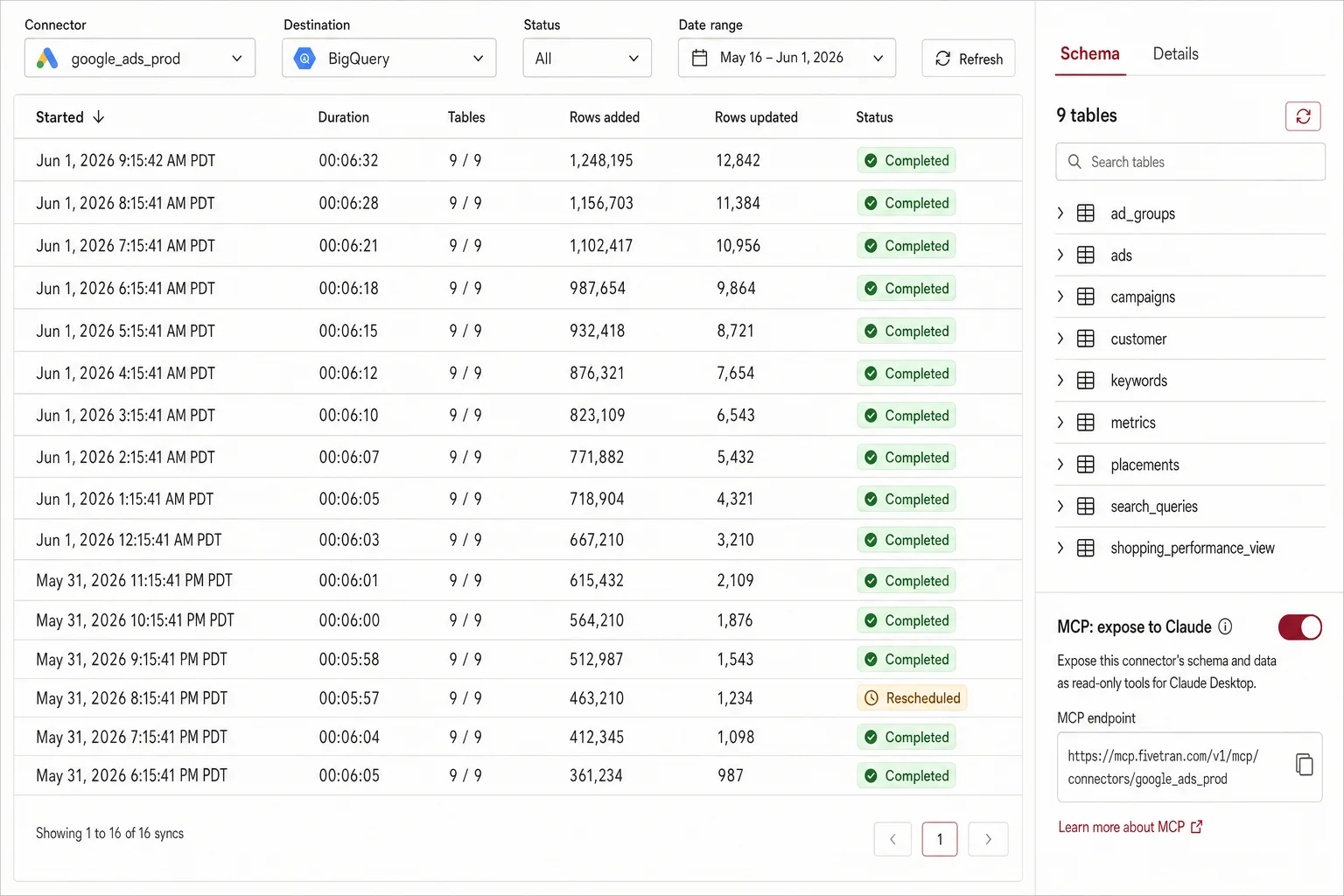1344x896 pixels.
Task: Expand the customer table chevron
Action: pos(1060,339)
